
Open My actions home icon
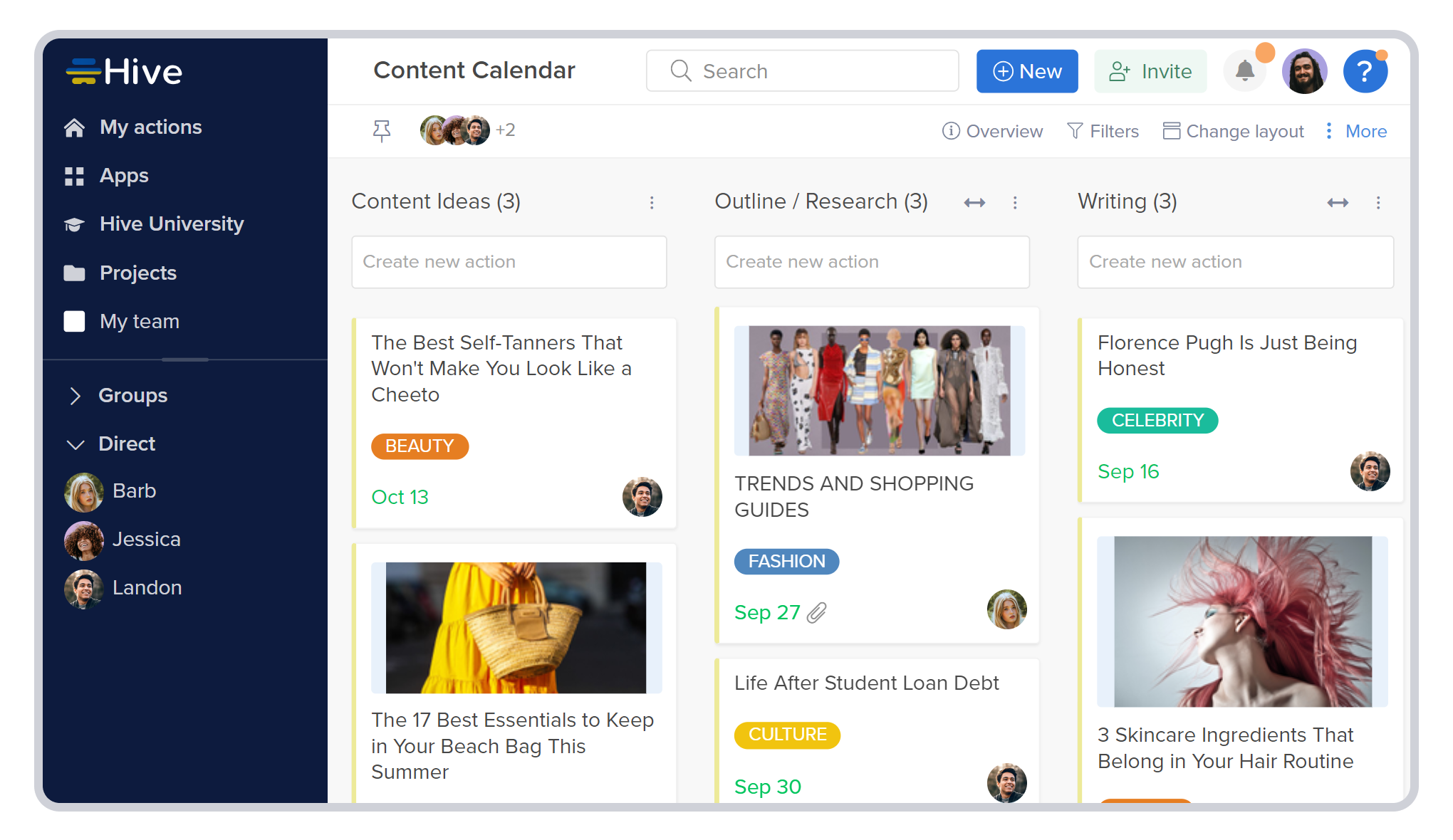click(x=74, y=127)
